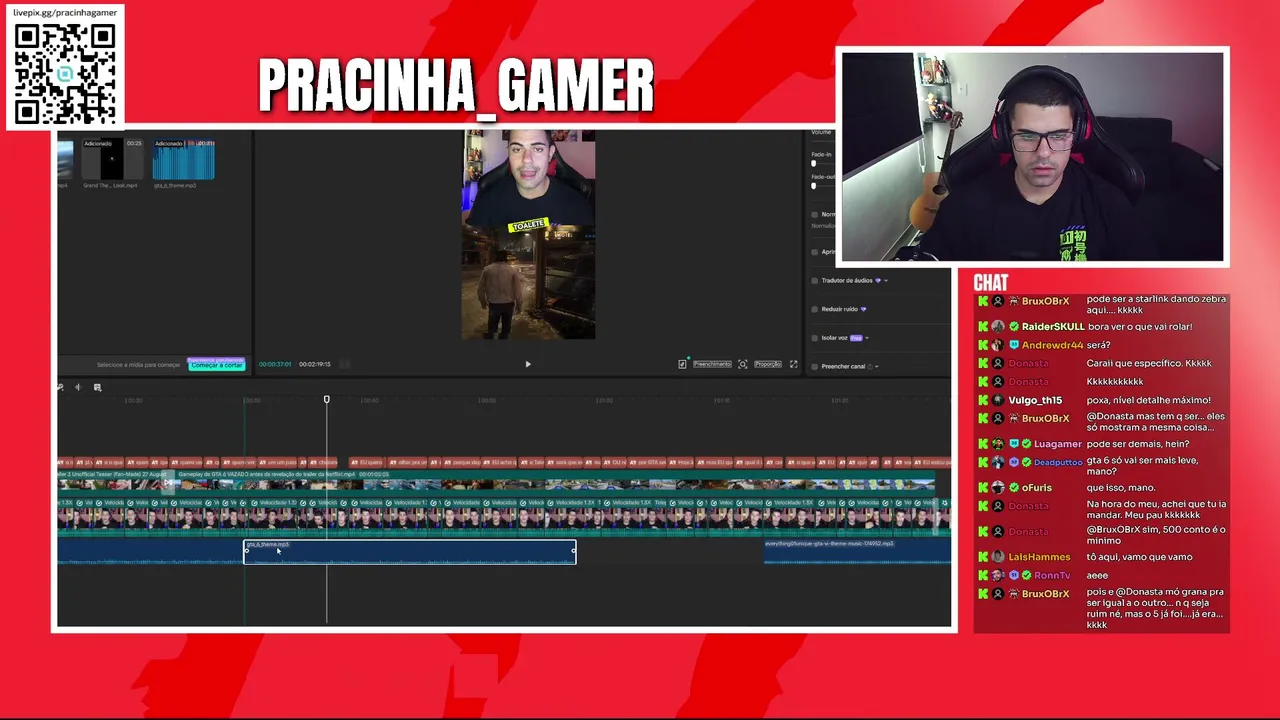
Task: Adjust the Fade-in slider handle
Action: pyautogui.click(x=813, y=163)
